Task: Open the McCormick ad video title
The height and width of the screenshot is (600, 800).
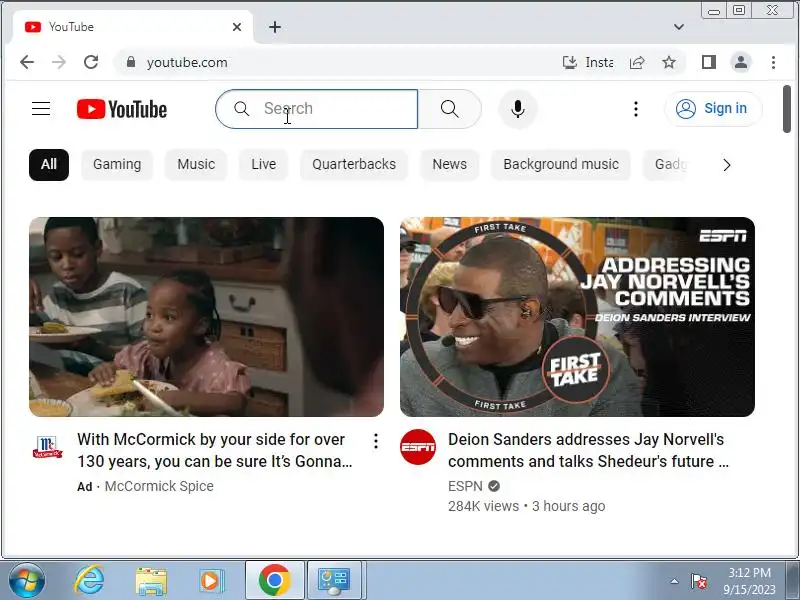Action: coord(215,450)
